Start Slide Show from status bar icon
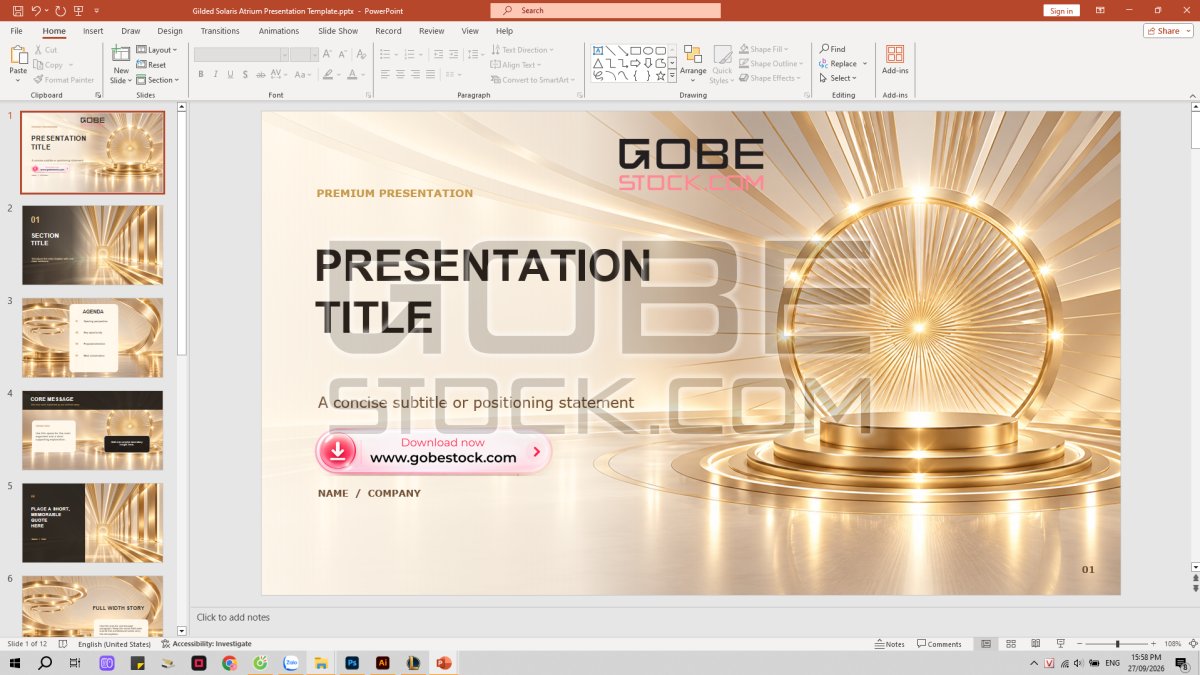Image resolution: width=1200 pixels, height=675 pixels. (x=1060, y=644)
